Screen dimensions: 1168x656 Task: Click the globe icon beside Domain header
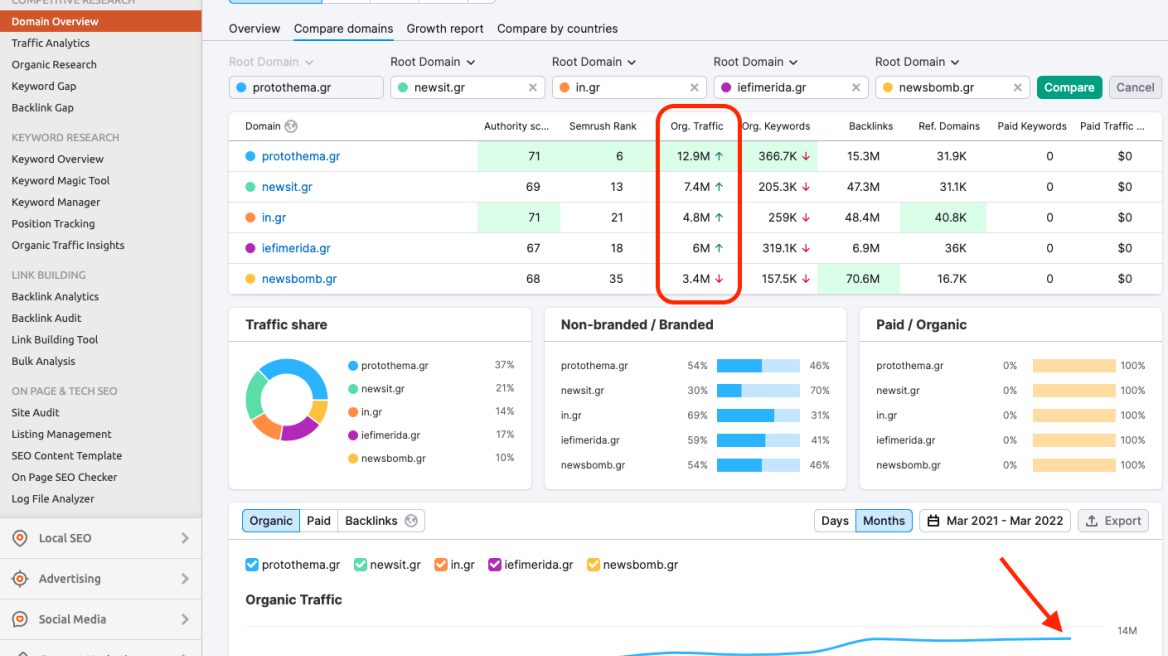coord(291,127)
